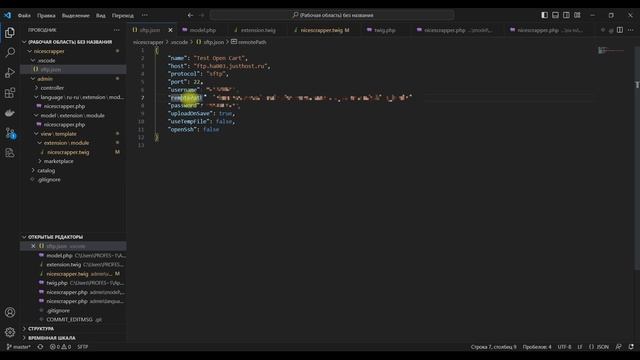The width and height of the screenshot is (640, 360).
Task: Open errors and warnings count in status bar
Action: point(60,347)
